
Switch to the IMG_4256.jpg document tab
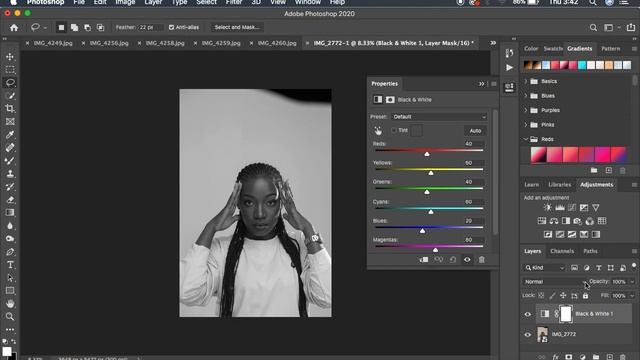click(109, 43)
